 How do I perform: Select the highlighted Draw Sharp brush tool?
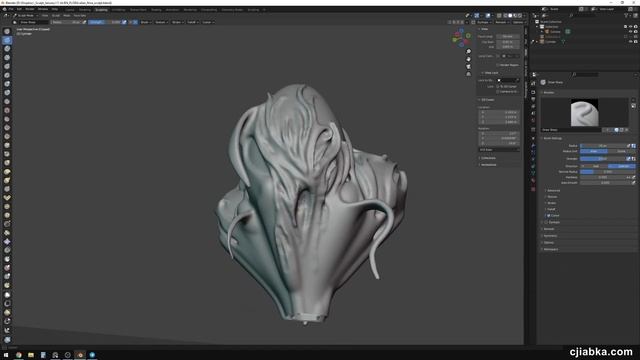point(7,40)
